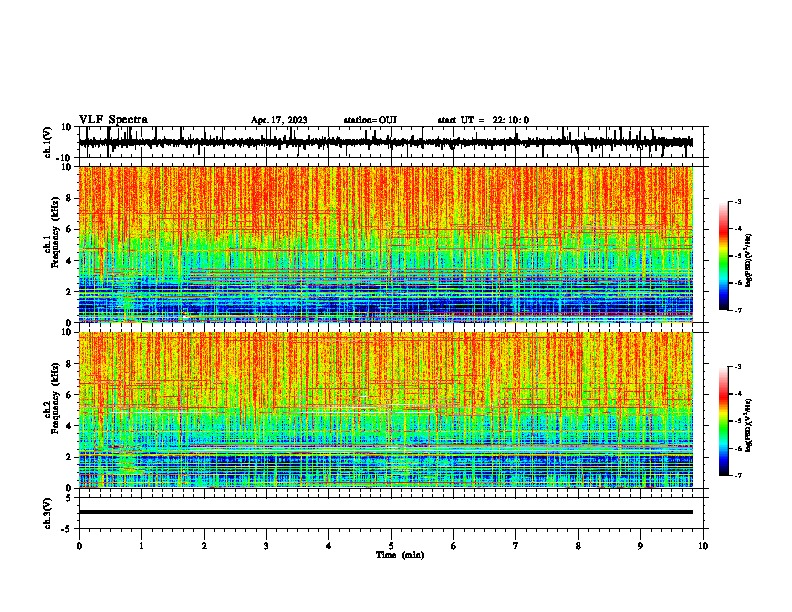Click the "VLF Spectra" title text
Screen dimensions: 792x612
pos(113,120)
